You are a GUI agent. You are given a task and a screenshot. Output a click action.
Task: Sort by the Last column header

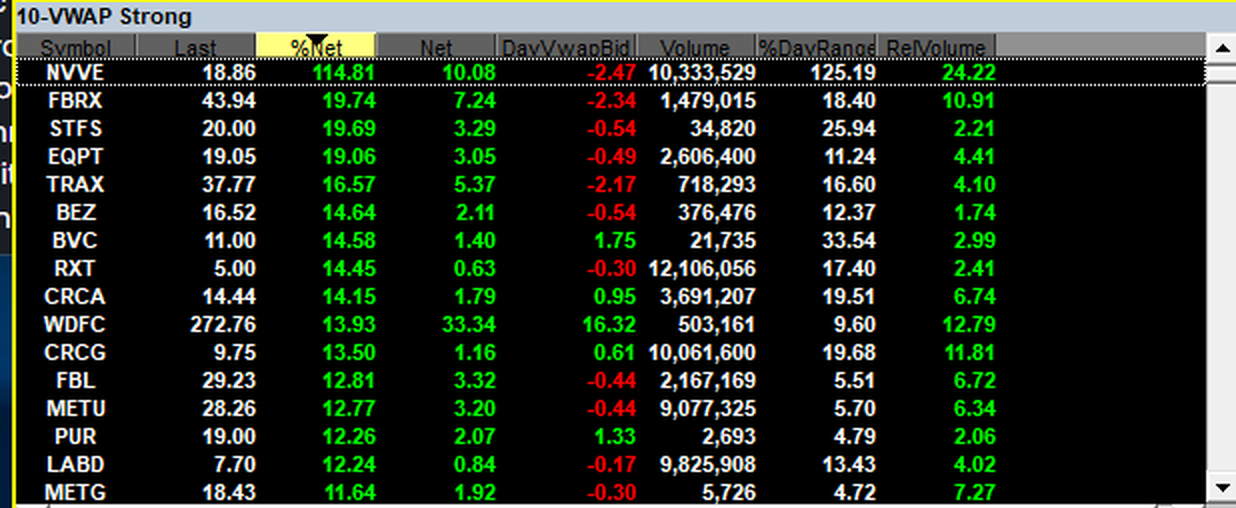pyautogui.click(x=195, y=46)
